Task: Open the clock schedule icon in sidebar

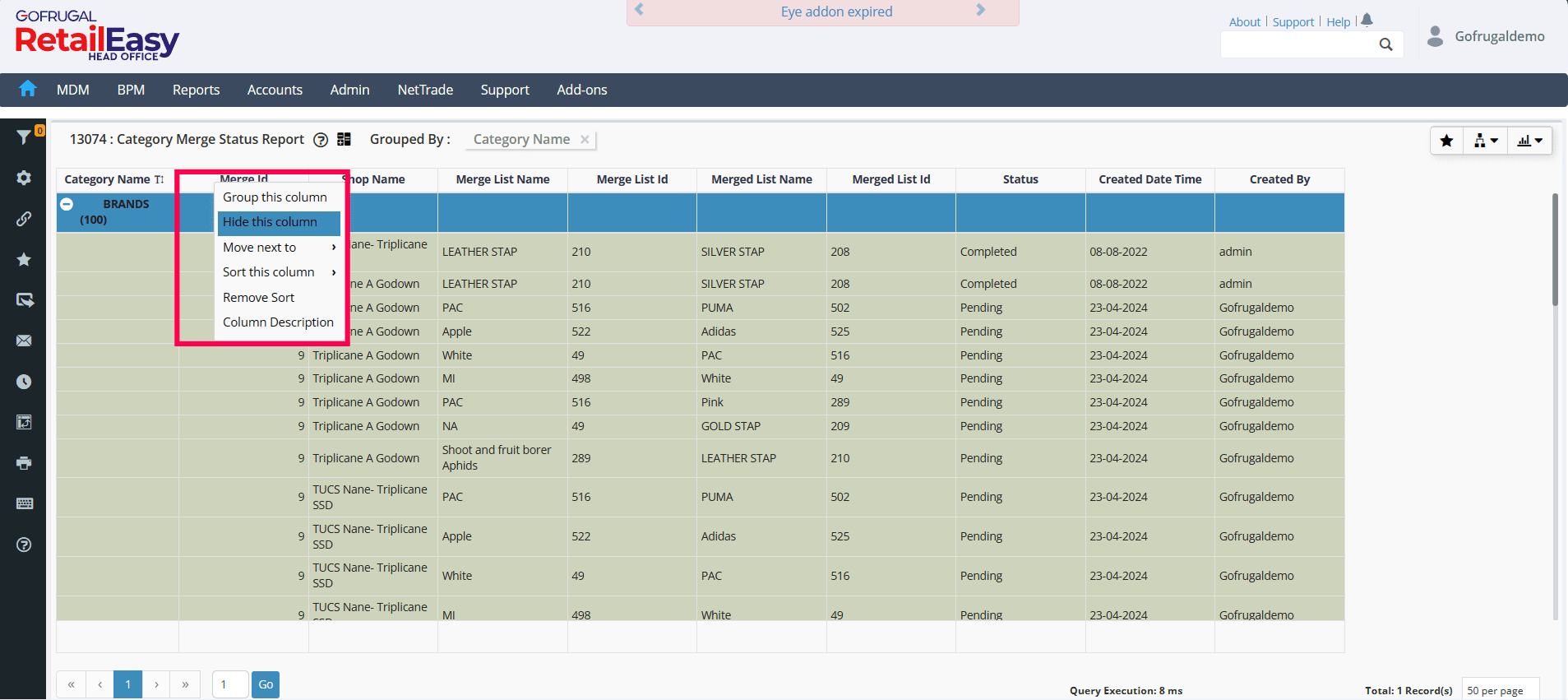Action: point(24,382)
